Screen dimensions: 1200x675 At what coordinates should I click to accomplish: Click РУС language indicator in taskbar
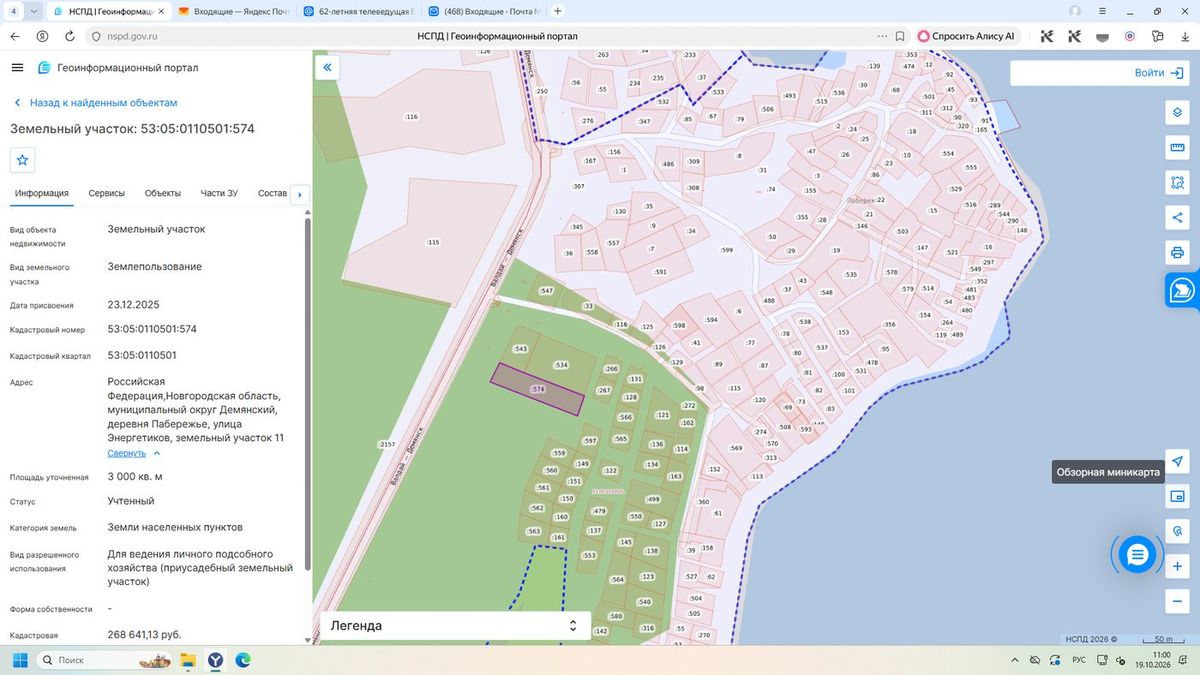tap(1079, 660)
